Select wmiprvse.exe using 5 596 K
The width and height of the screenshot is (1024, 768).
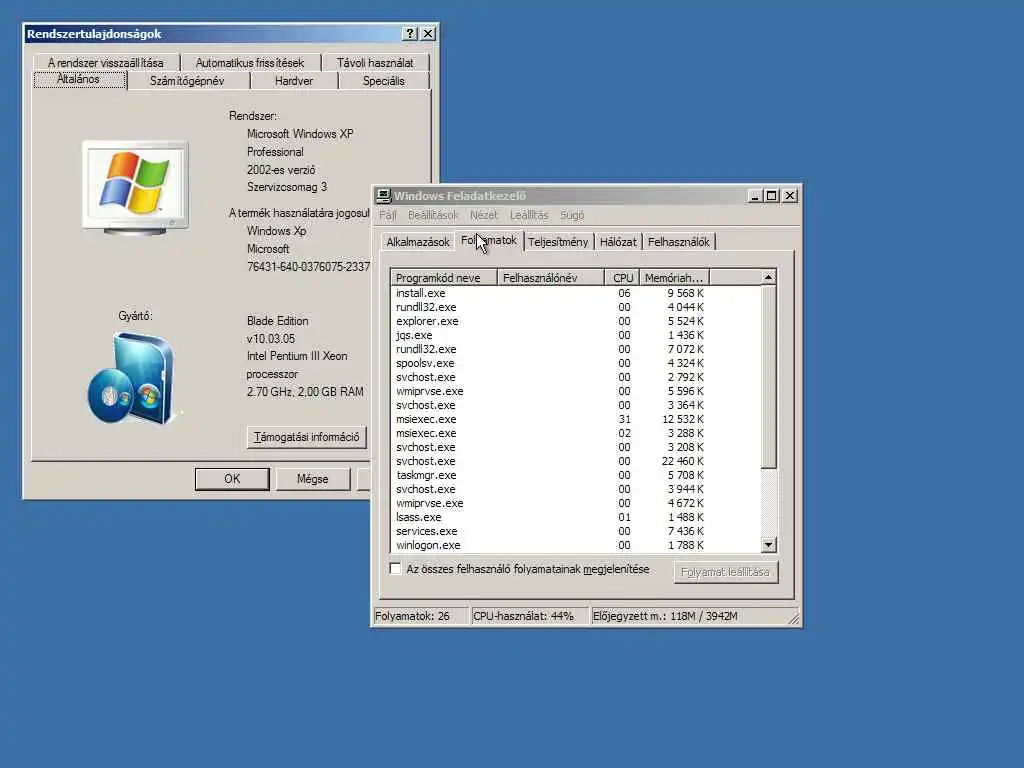click(x=576, y=391)
